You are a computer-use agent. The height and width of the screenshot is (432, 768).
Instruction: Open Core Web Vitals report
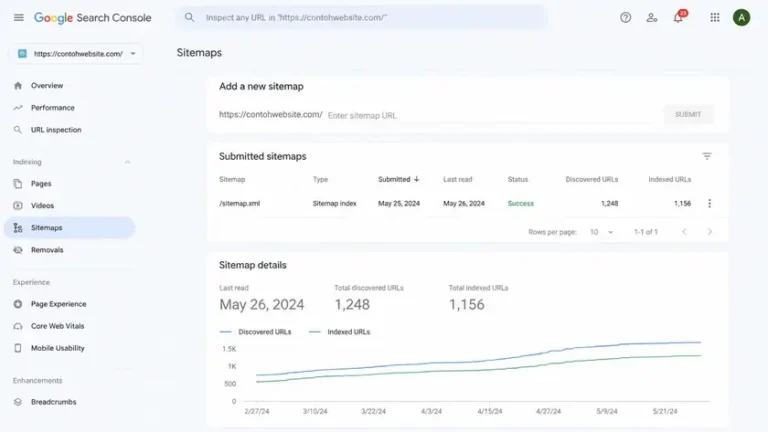[57, 326]
